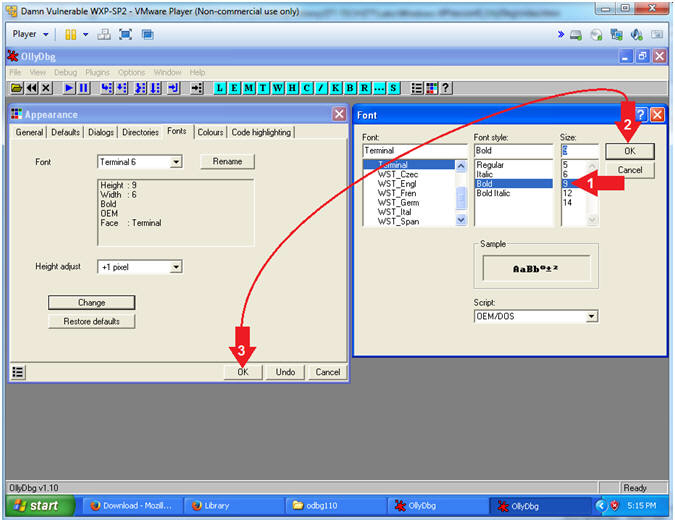675x522 pixels.
Task: Show Source with S button
Action: click(x=393, y=88)
